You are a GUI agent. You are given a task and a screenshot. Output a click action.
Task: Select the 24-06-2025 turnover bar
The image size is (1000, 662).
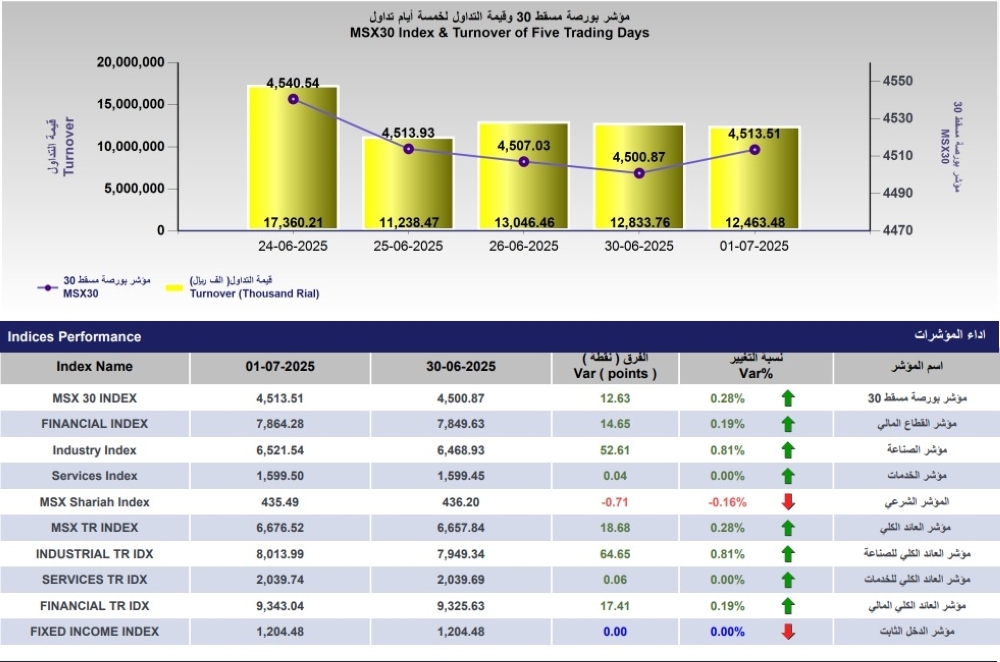[292, 160]
